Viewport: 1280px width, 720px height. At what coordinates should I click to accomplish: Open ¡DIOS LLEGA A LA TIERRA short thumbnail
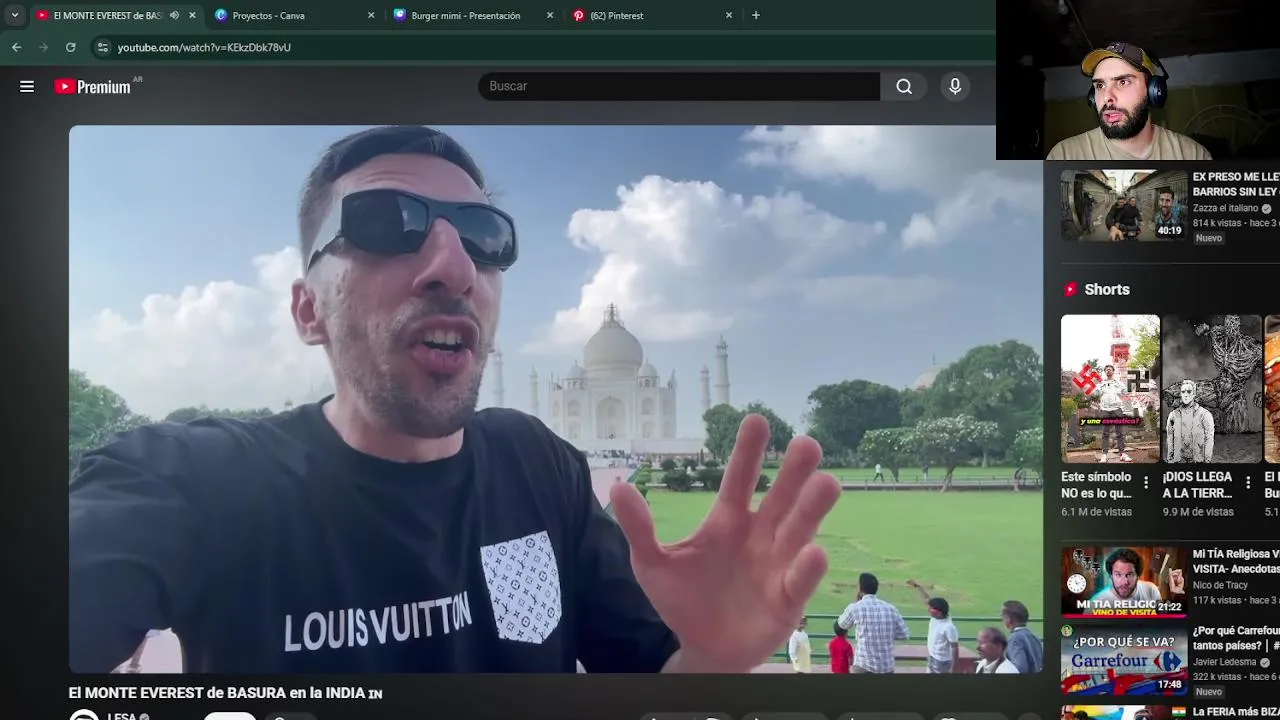1212,388
